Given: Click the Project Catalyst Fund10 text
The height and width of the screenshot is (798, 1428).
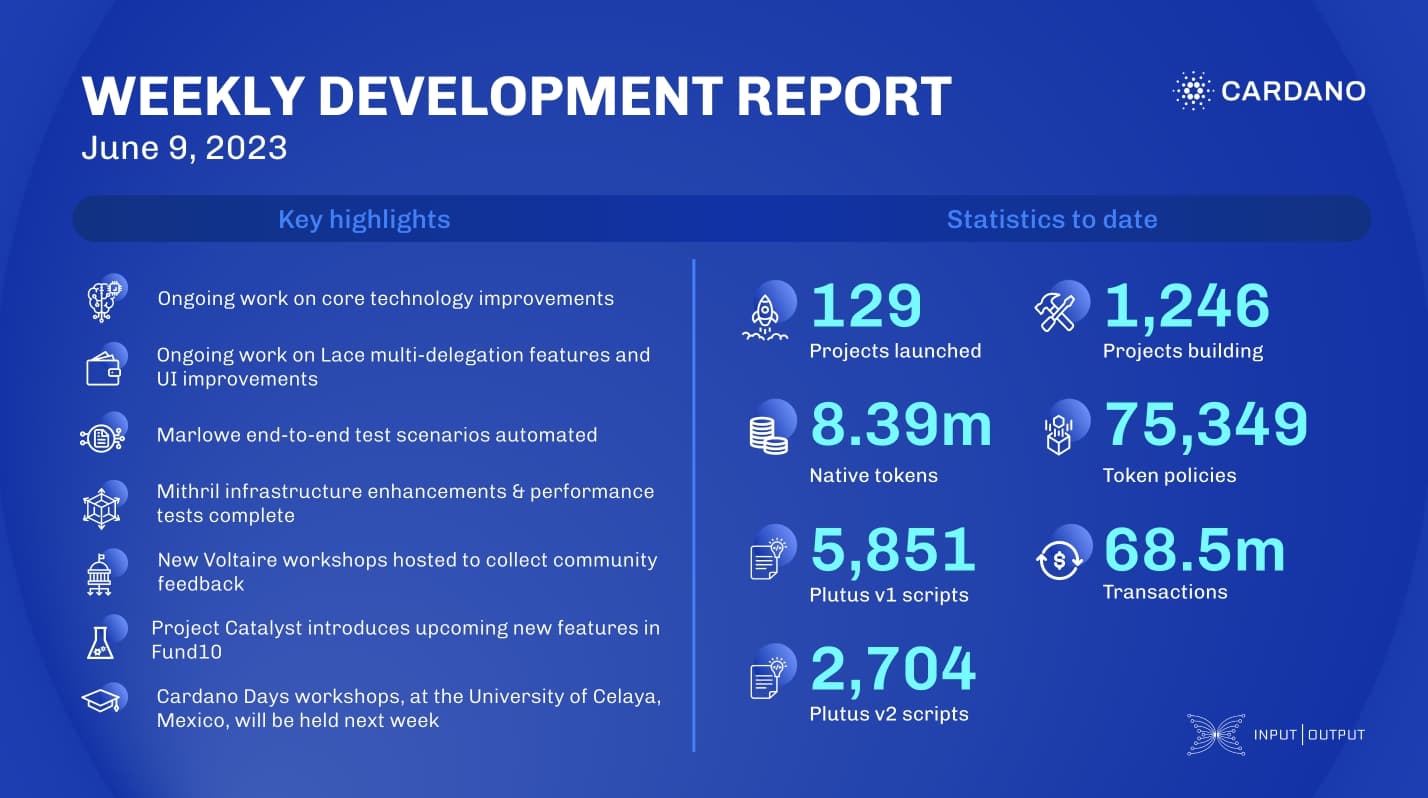Looking at the screenshot, I should (x=405, y=640).
